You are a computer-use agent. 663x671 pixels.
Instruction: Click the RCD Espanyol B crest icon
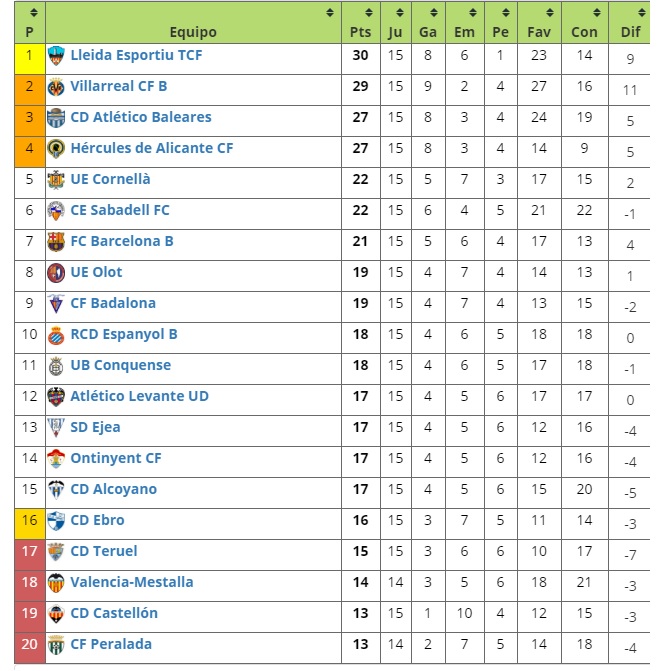(x=56, y=335)
